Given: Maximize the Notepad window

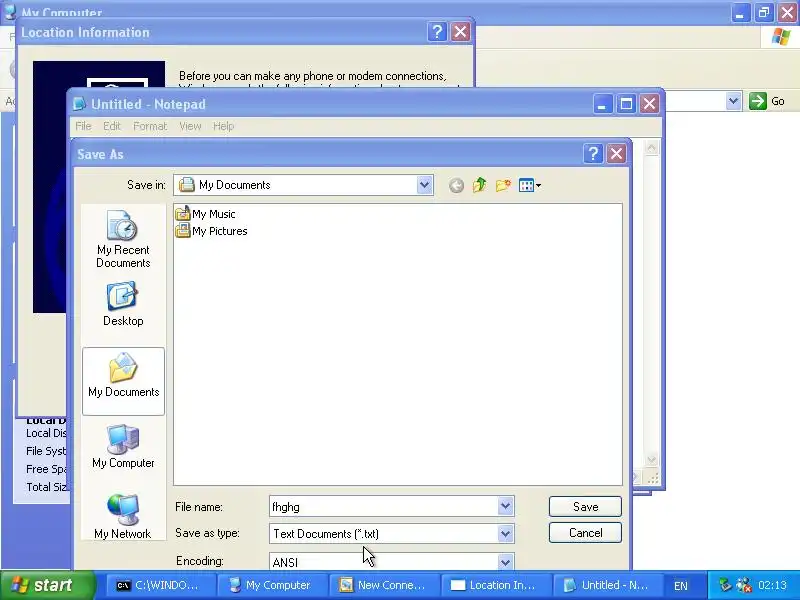Looking at the screenshot, I should coord(626,104).
